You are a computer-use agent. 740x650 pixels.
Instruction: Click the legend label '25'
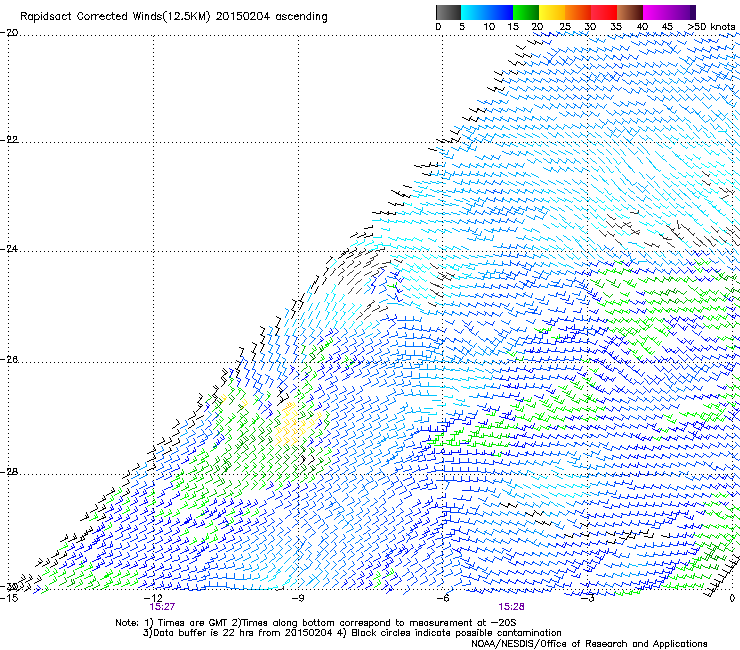pos(565,27)
